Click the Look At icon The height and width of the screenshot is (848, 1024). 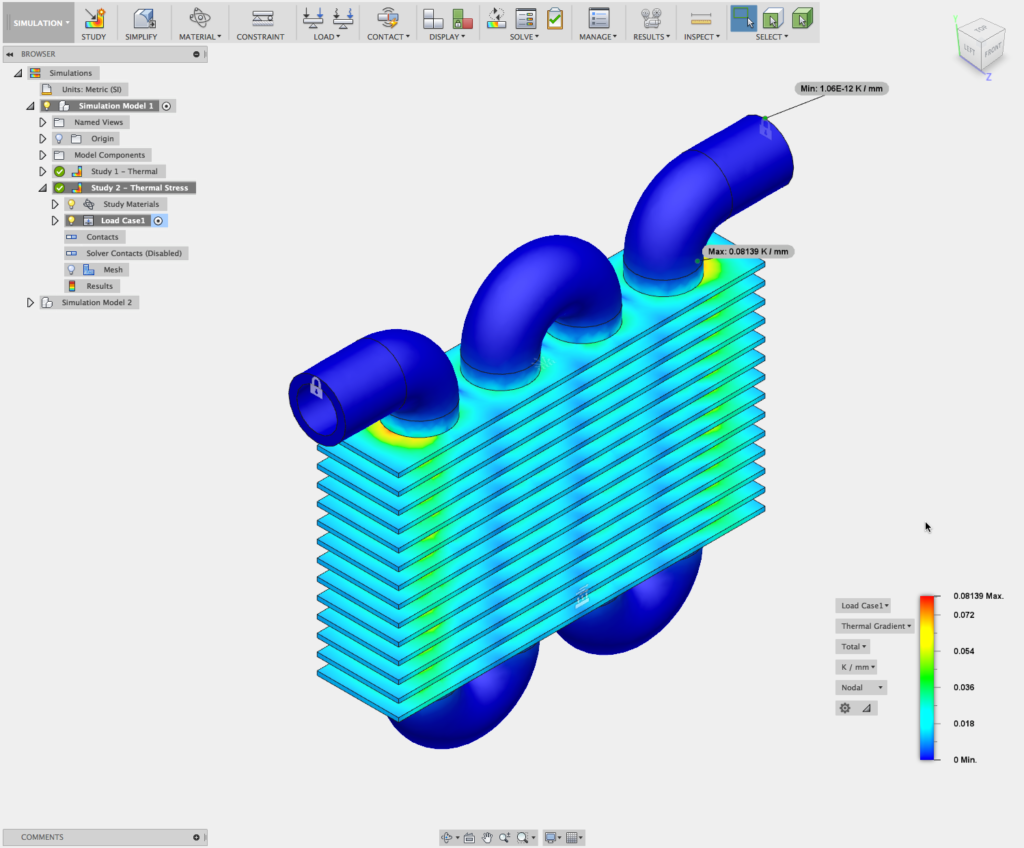[x=469, y=838]
